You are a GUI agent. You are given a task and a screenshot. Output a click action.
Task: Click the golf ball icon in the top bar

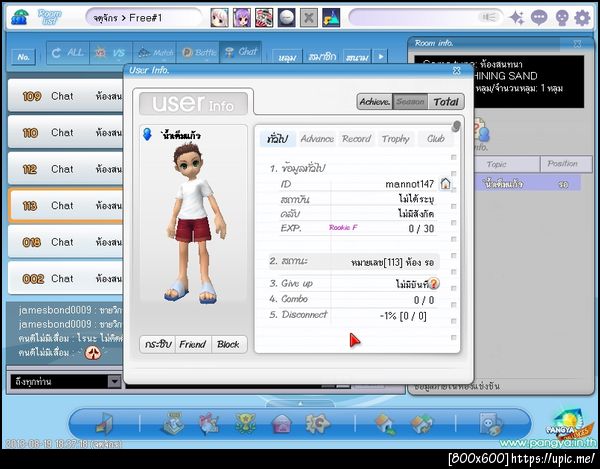[286, 17]
